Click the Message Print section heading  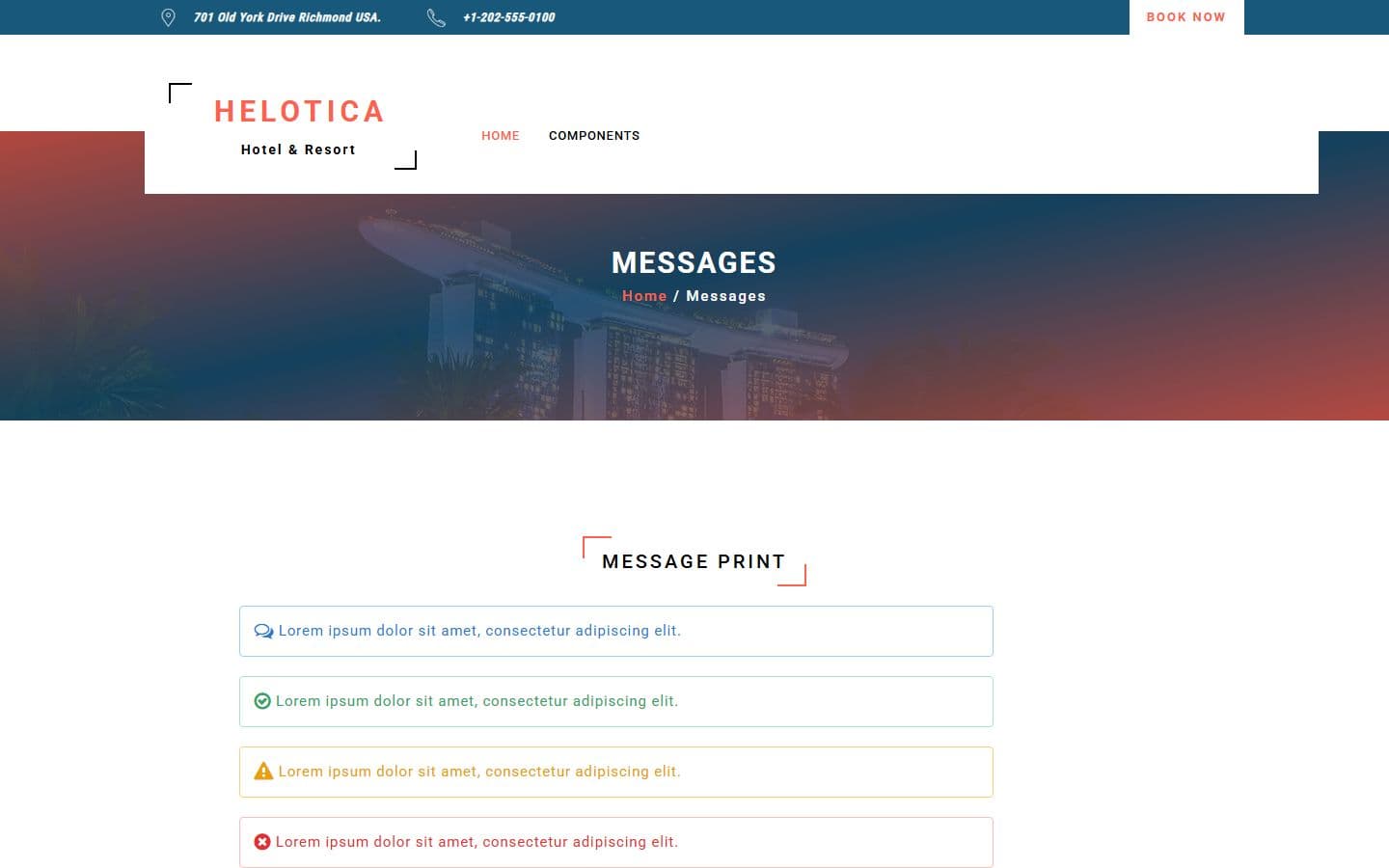point(694,561)
